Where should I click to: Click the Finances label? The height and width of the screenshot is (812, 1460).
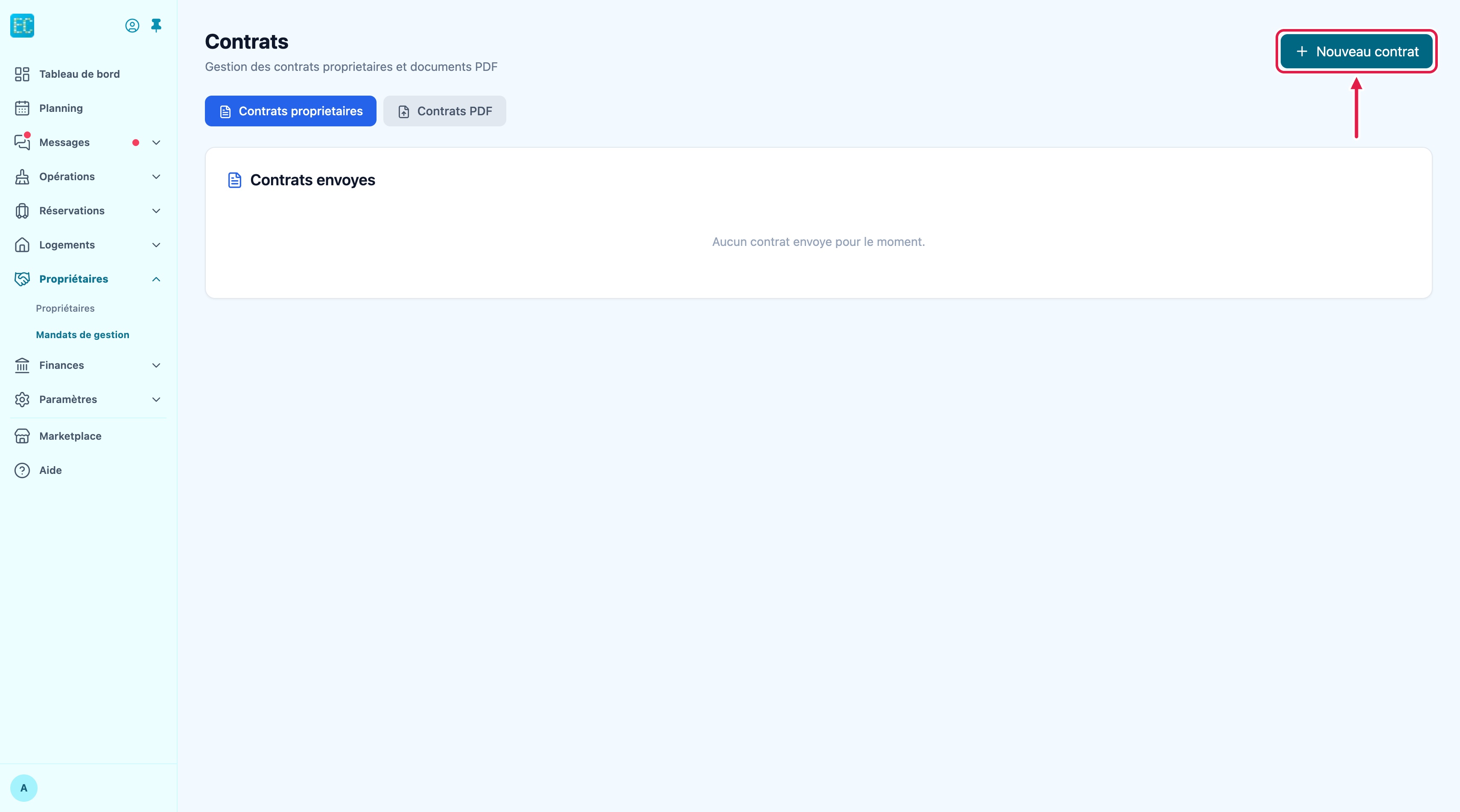point(62,365)
